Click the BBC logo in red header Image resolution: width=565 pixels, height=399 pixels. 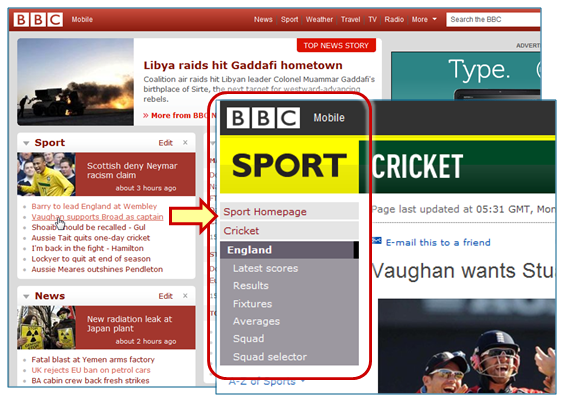click(x=38, y=19)
